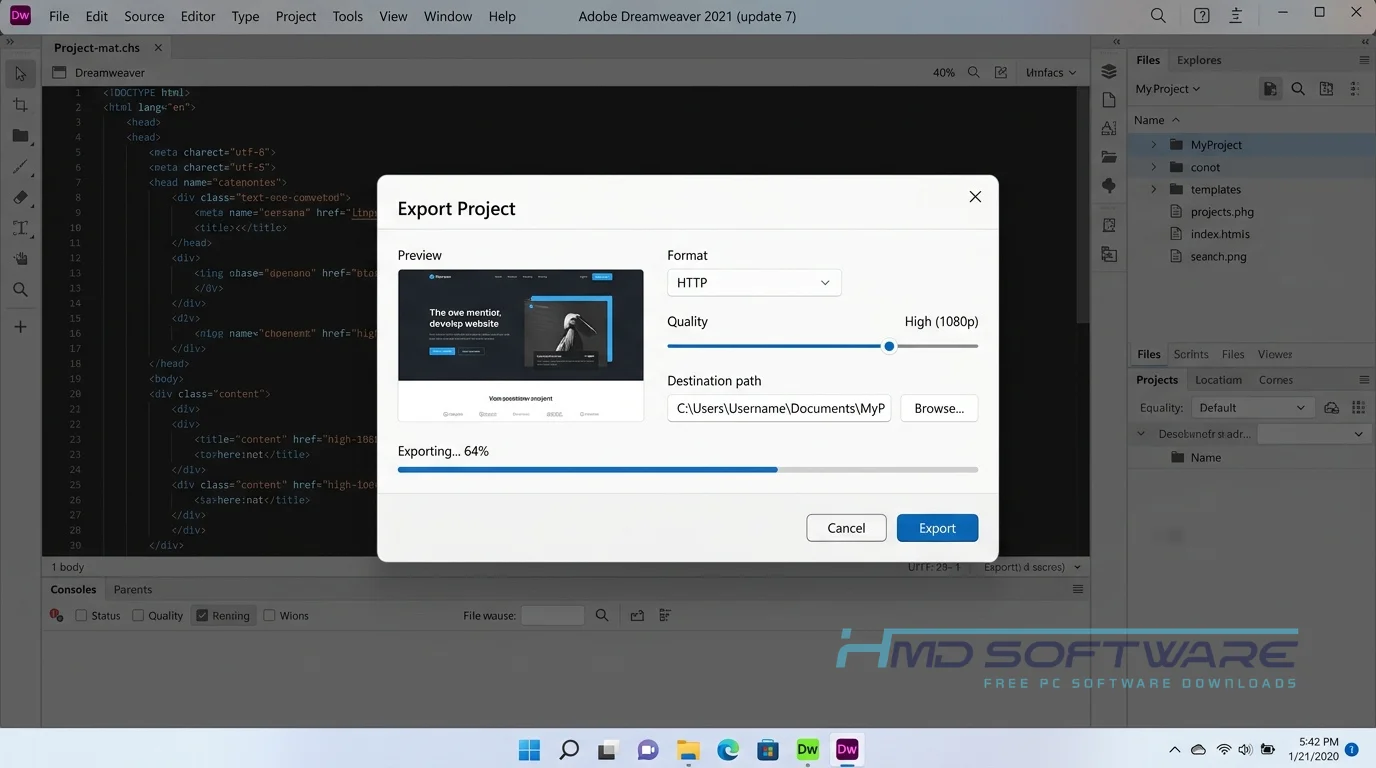This screenshot has width=1376, height=768.
Task: Expand the conot folder
Action: click(1154, 167)
